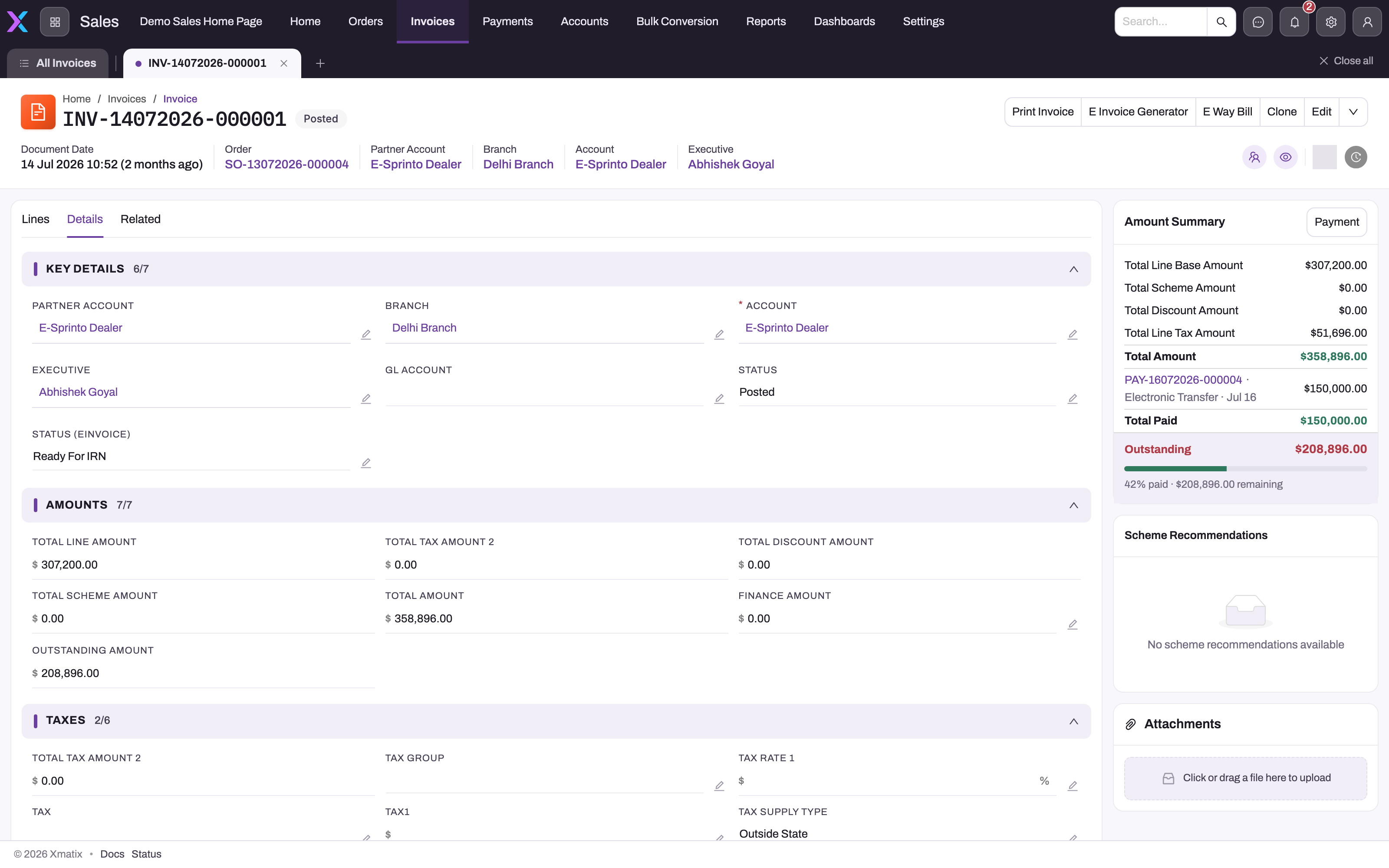1389x868 pixels.
Task: Open the user profile icon
Action: (x=1367, y=22)
